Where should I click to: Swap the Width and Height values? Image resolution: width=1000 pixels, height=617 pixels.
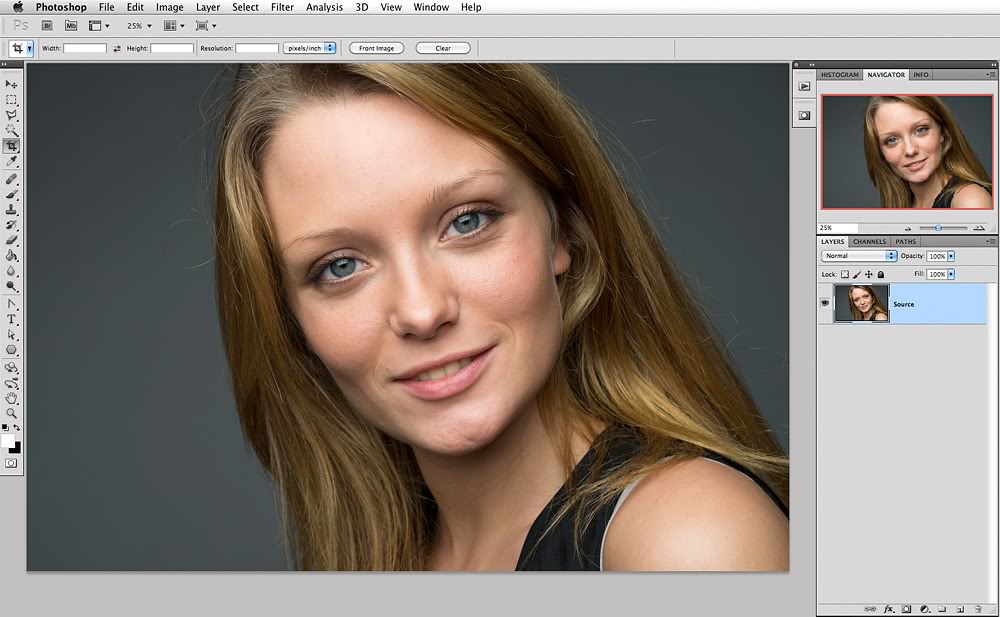click(117, 48)
